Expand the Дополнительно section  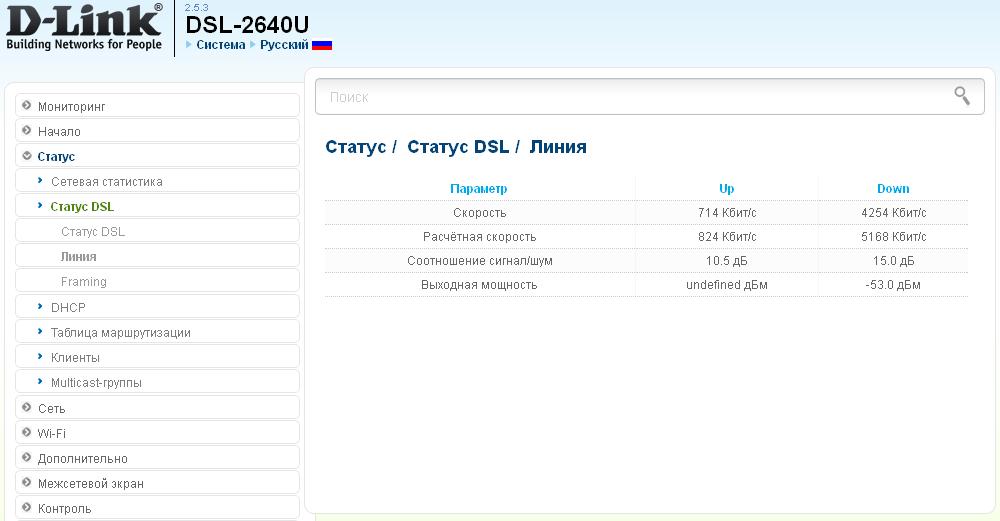pyautogui.click(x=157, y=458)
